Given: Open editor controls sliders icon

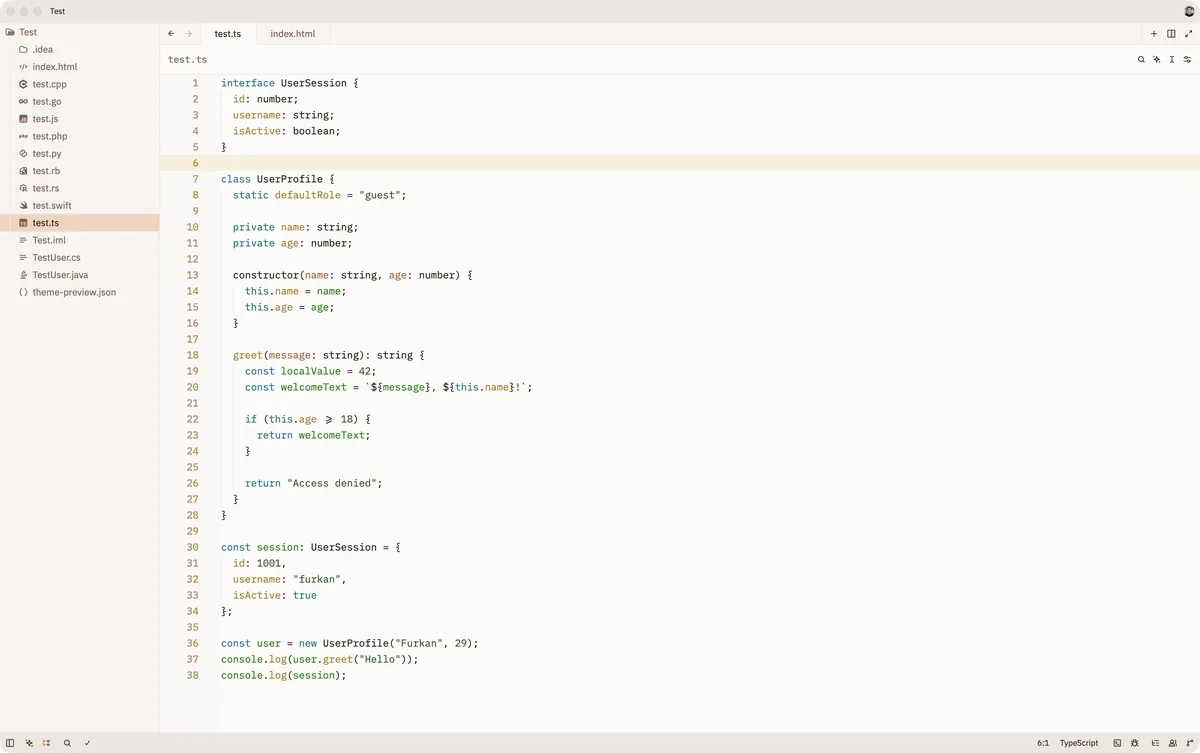Looking at the screenshot, I should coord(1188,59).
